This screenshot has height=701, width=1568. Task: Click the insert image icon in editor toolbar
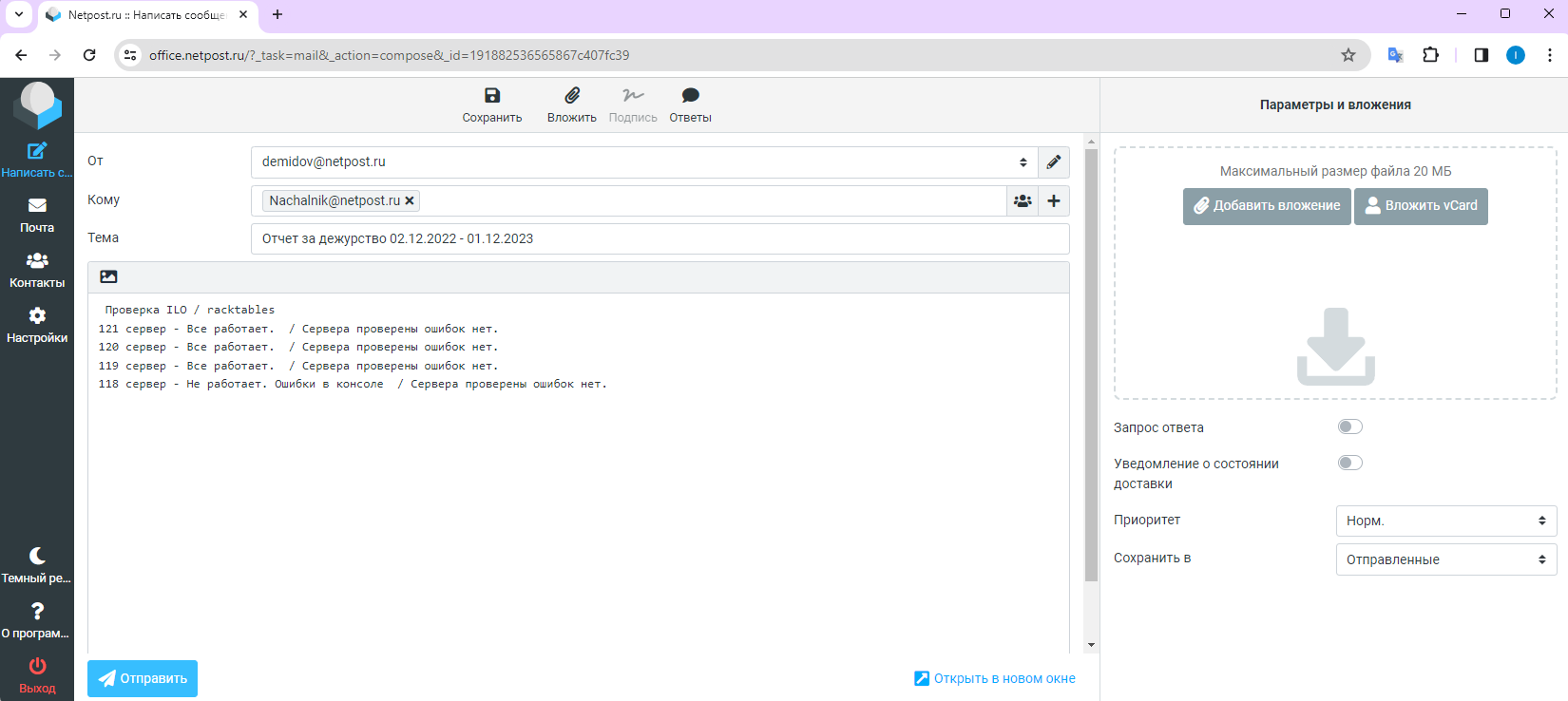pos(108,277)
